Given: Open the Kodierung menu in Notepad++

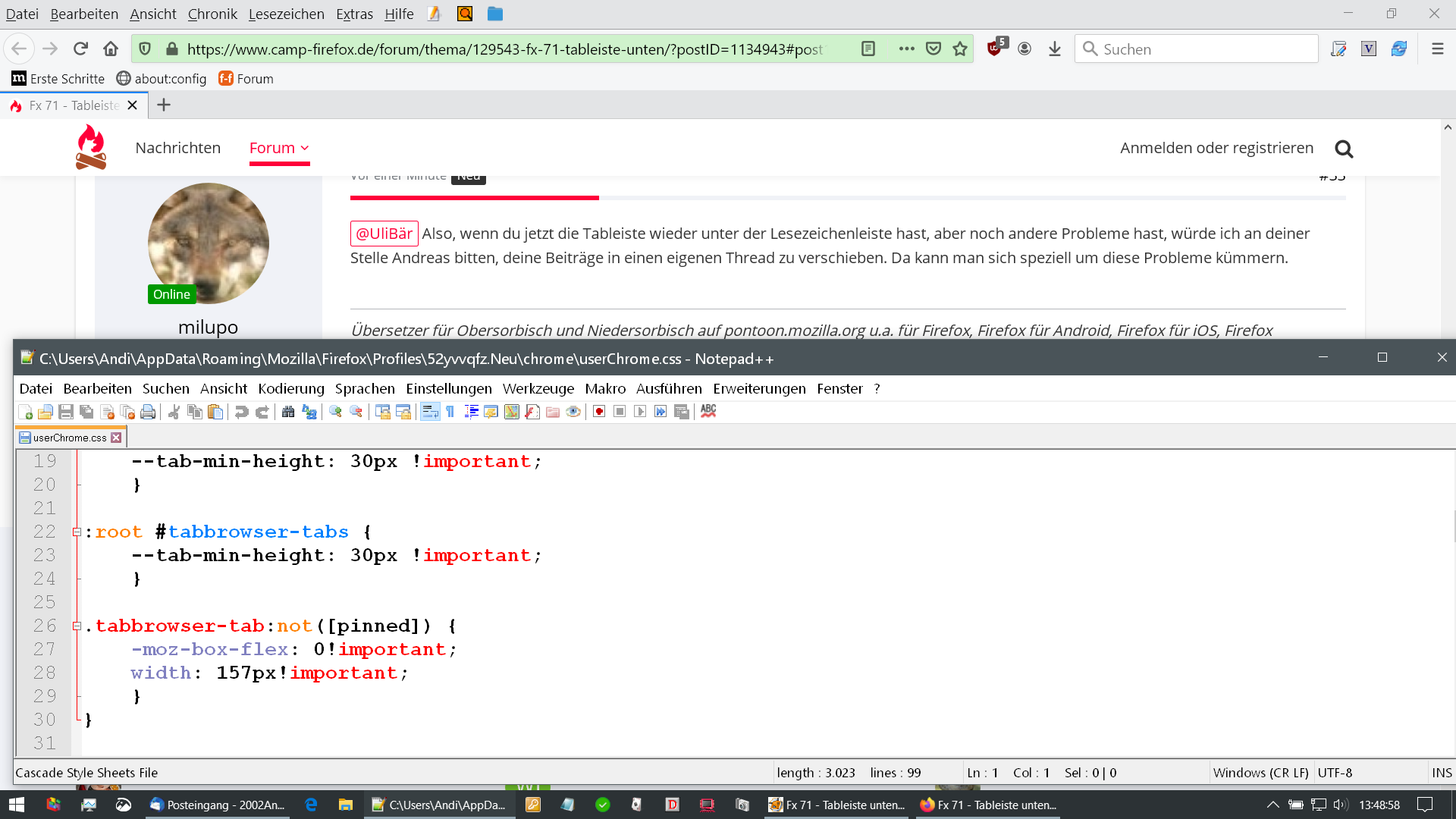Looking at the screenshot, I should 290,389.
